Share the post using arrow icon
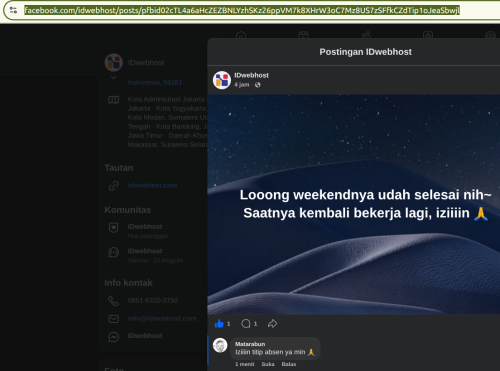 (272, 324)
